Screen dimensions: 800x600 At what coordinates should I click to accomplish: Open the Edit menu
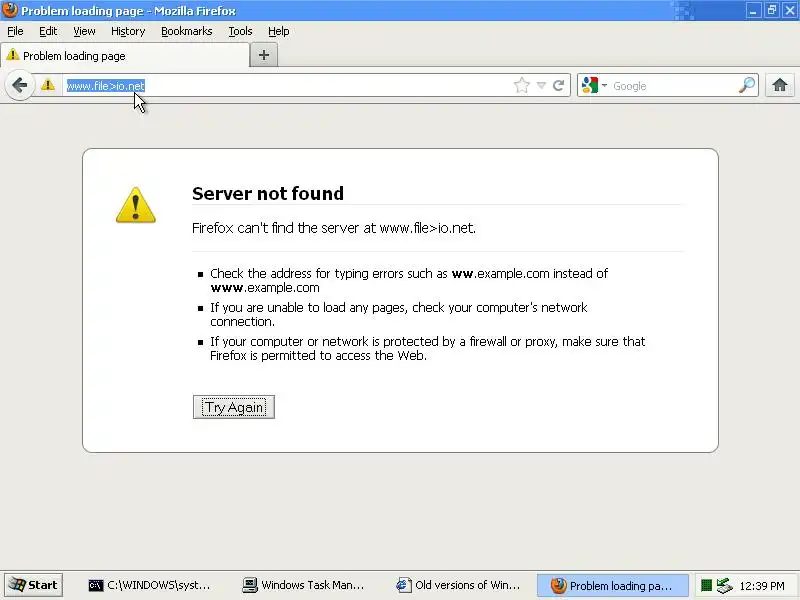point(48,31)
